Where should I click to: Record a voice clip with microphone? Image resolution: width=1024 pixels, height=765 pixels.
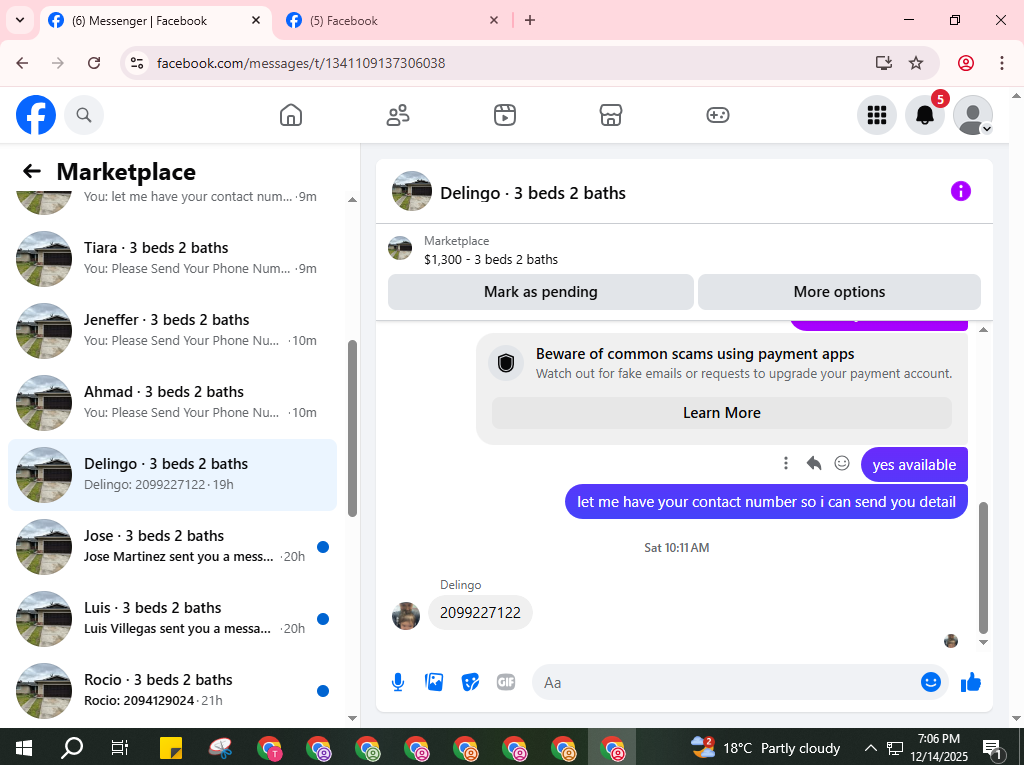(398, 682)
